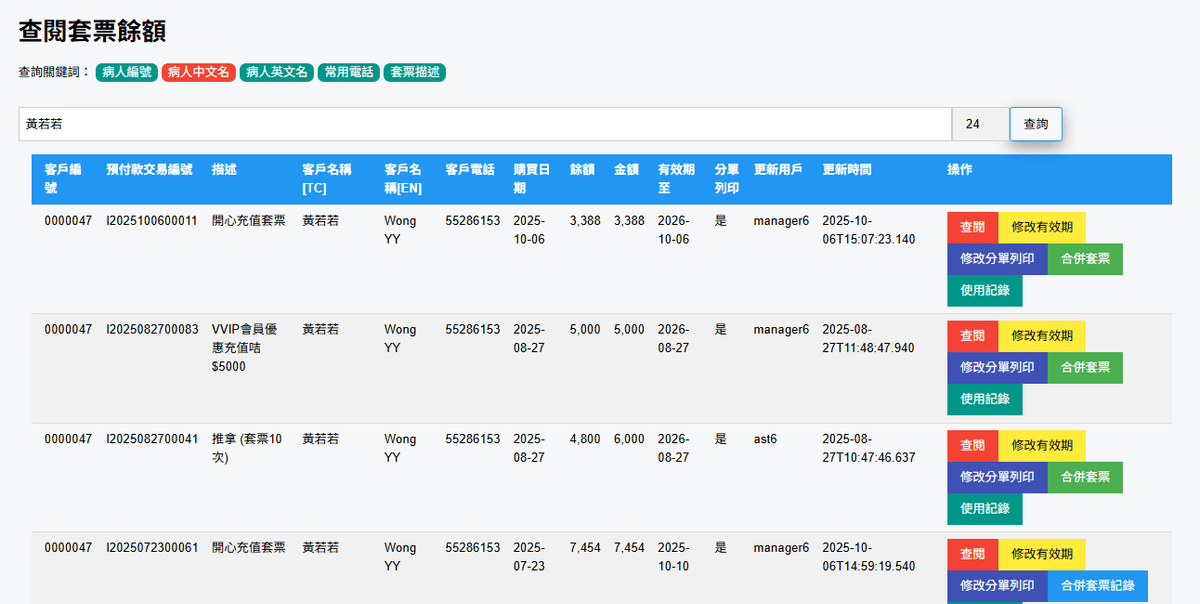1200x604 pixels.
Task: Click 查閱 for package I2025100600011
Action: pos(972,227)
